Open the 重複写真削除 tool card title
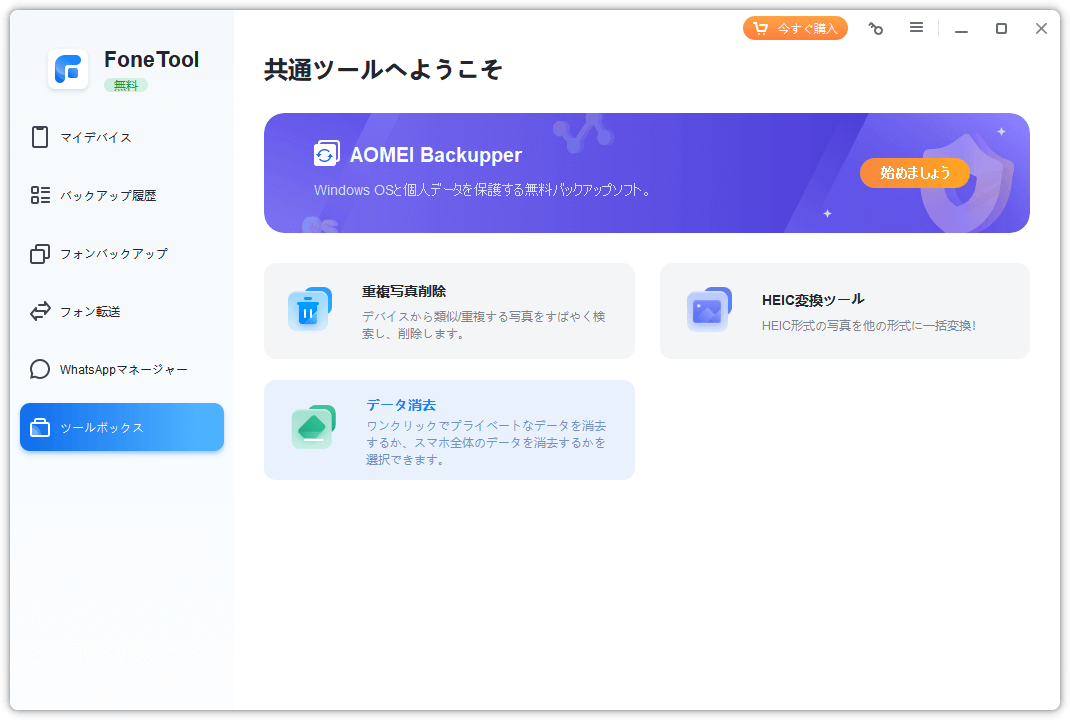 [x=404, y=291]
